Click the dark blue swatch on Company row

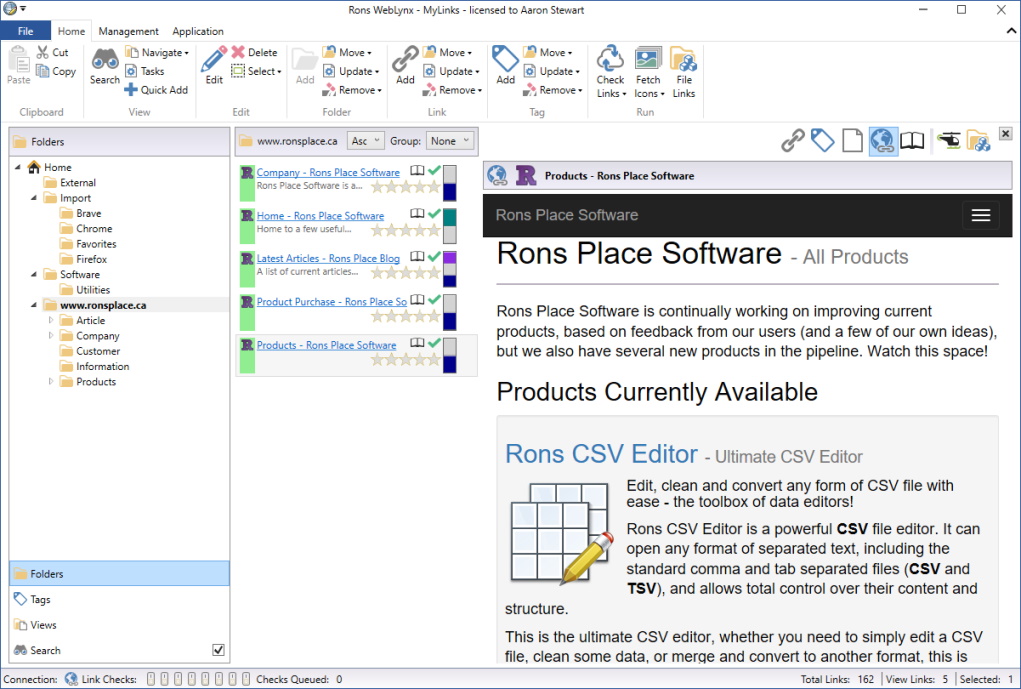click(x=449, y=192)
